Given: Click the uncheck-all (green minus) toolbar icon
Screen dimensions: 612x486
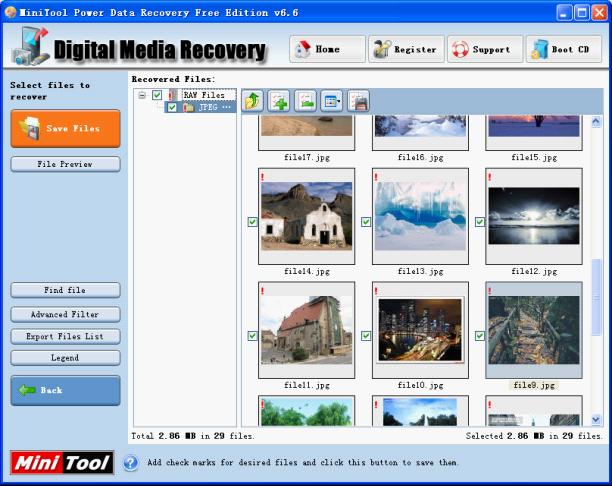Looking at the screenshot, I should coord(305,101).
